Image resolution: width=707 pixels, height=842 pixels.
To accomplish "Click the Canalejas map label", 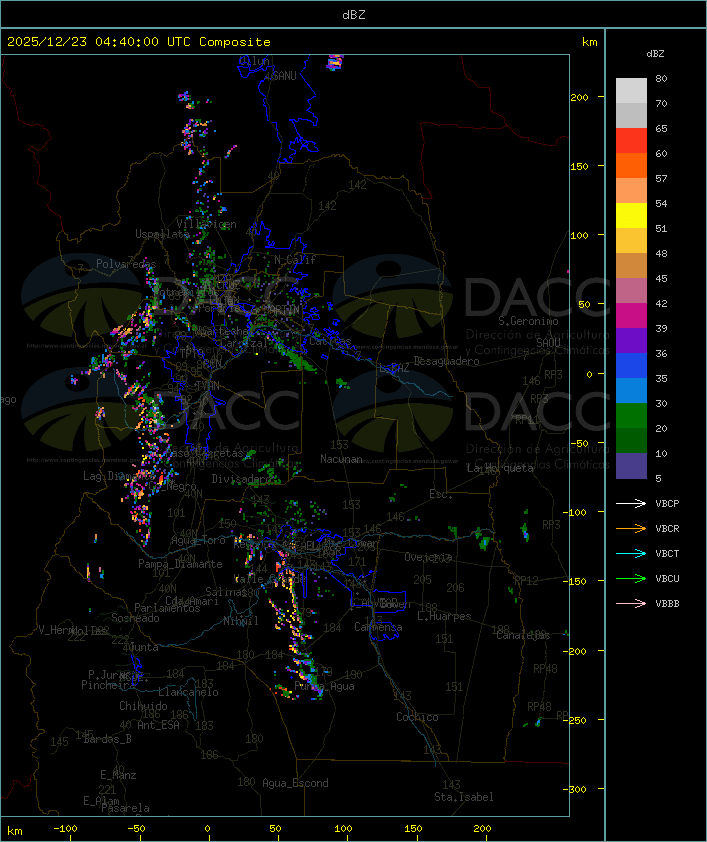I will point(523,635).
